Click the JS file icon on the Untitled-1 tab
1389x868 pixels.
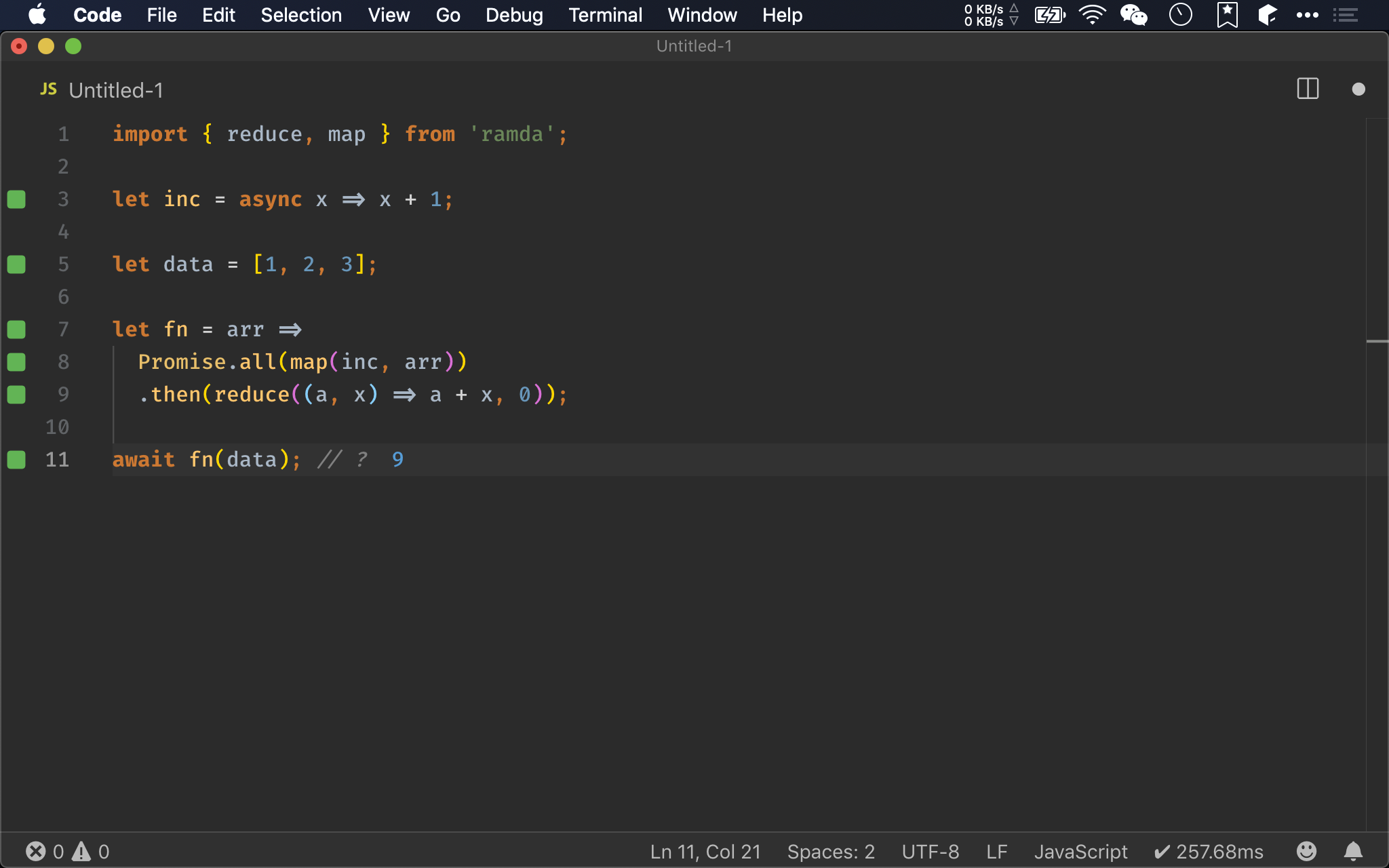[x=48, y=89]
